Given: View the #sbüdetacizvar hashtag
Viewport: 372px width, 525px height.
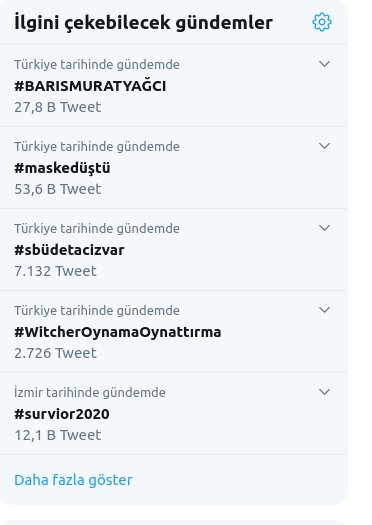Looking at the screenshot, I should point(69,250).
